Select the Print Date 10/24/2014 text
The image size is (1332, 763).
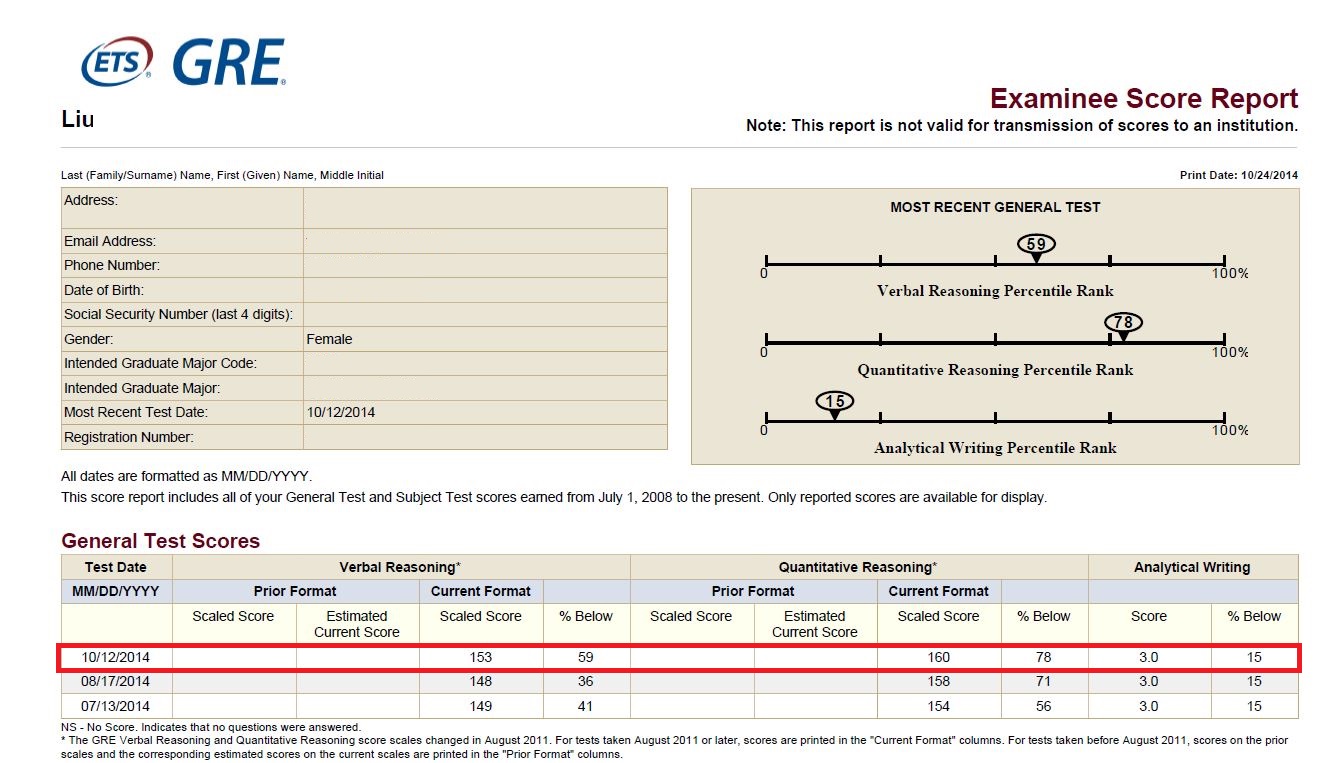(1239, 175)
